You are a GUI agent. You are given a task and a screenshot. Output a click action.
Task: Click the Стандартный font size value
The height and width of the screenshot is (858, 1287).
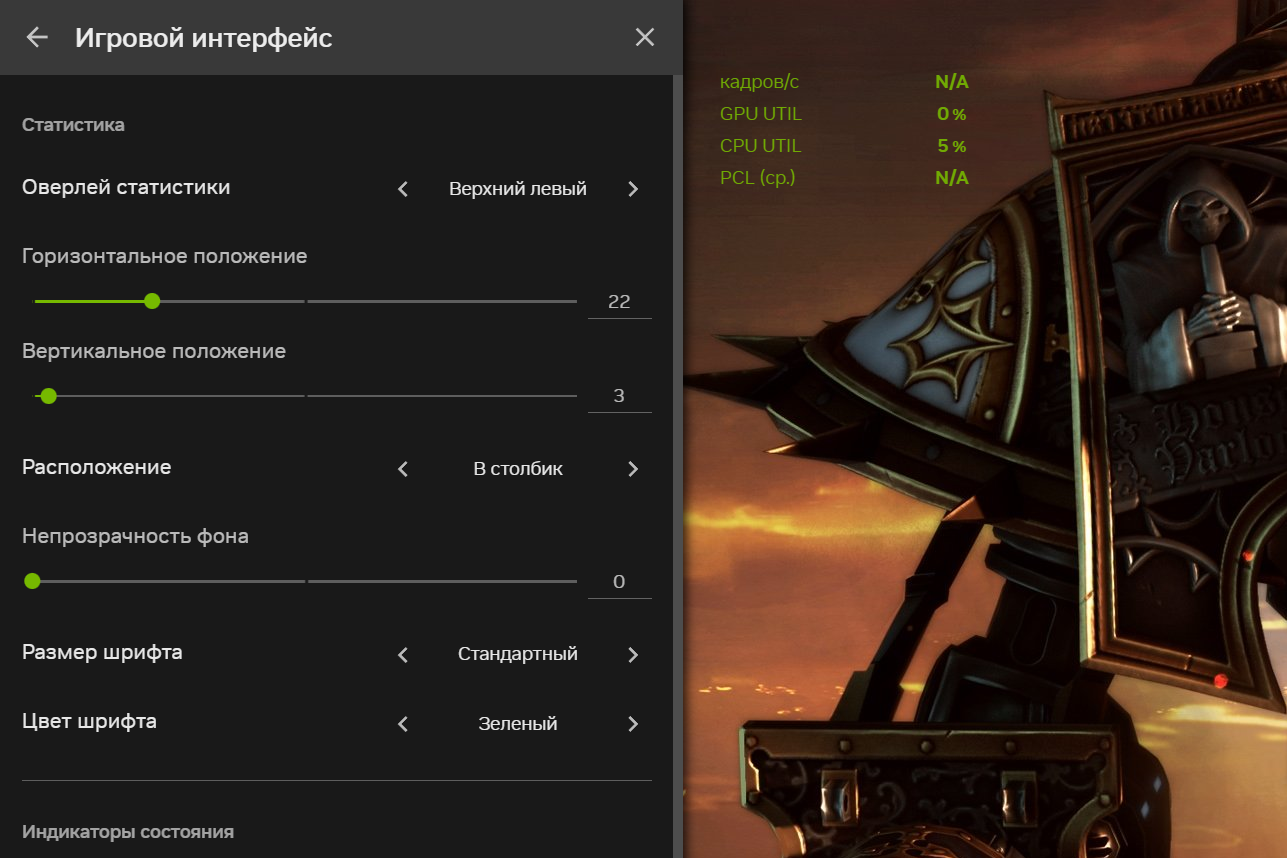(518, 655)
